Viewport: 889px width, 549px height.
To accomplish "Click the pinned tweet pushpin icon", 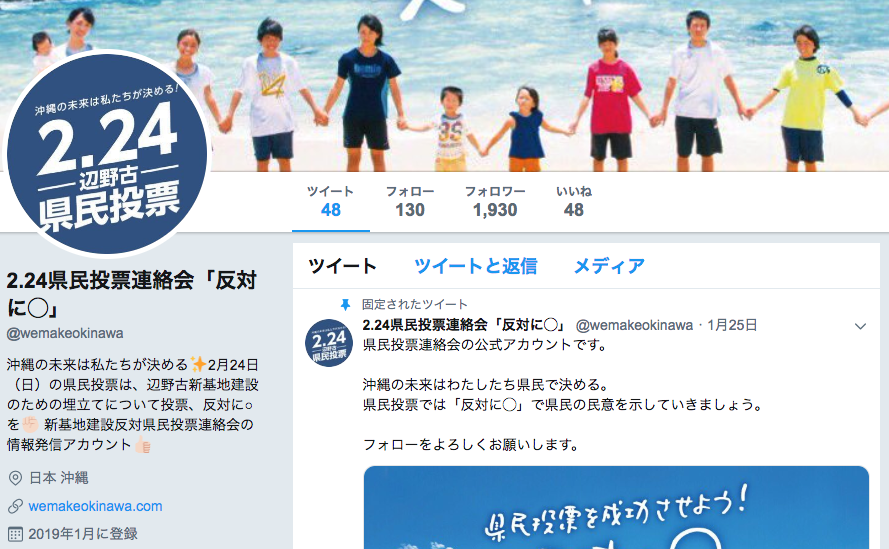I will click(345, 305).
